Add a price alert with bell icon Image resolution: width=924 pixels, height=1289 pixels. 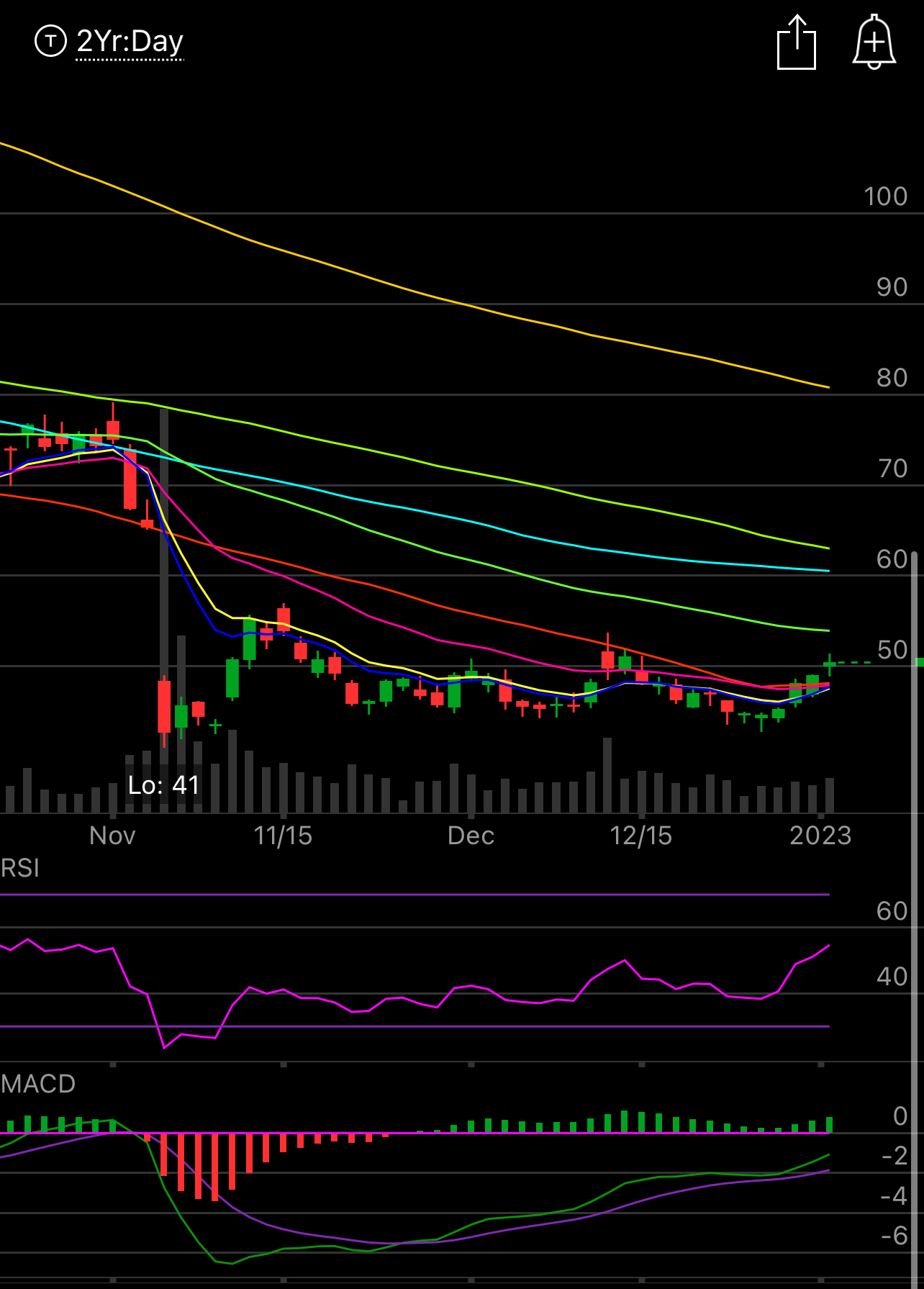tap(874, 42)
